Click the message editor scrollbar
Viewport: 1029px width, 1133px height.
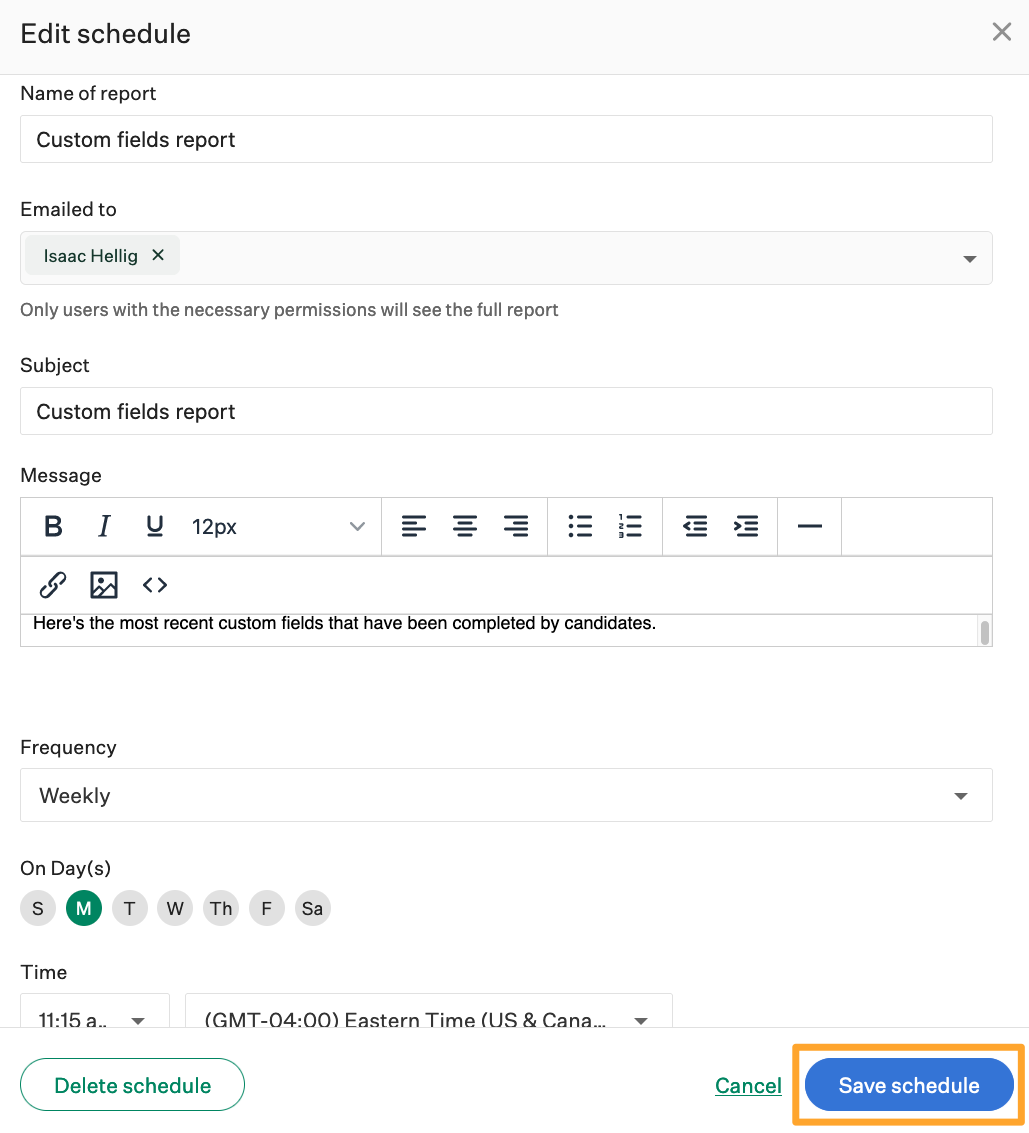click(x=984, y=631)
